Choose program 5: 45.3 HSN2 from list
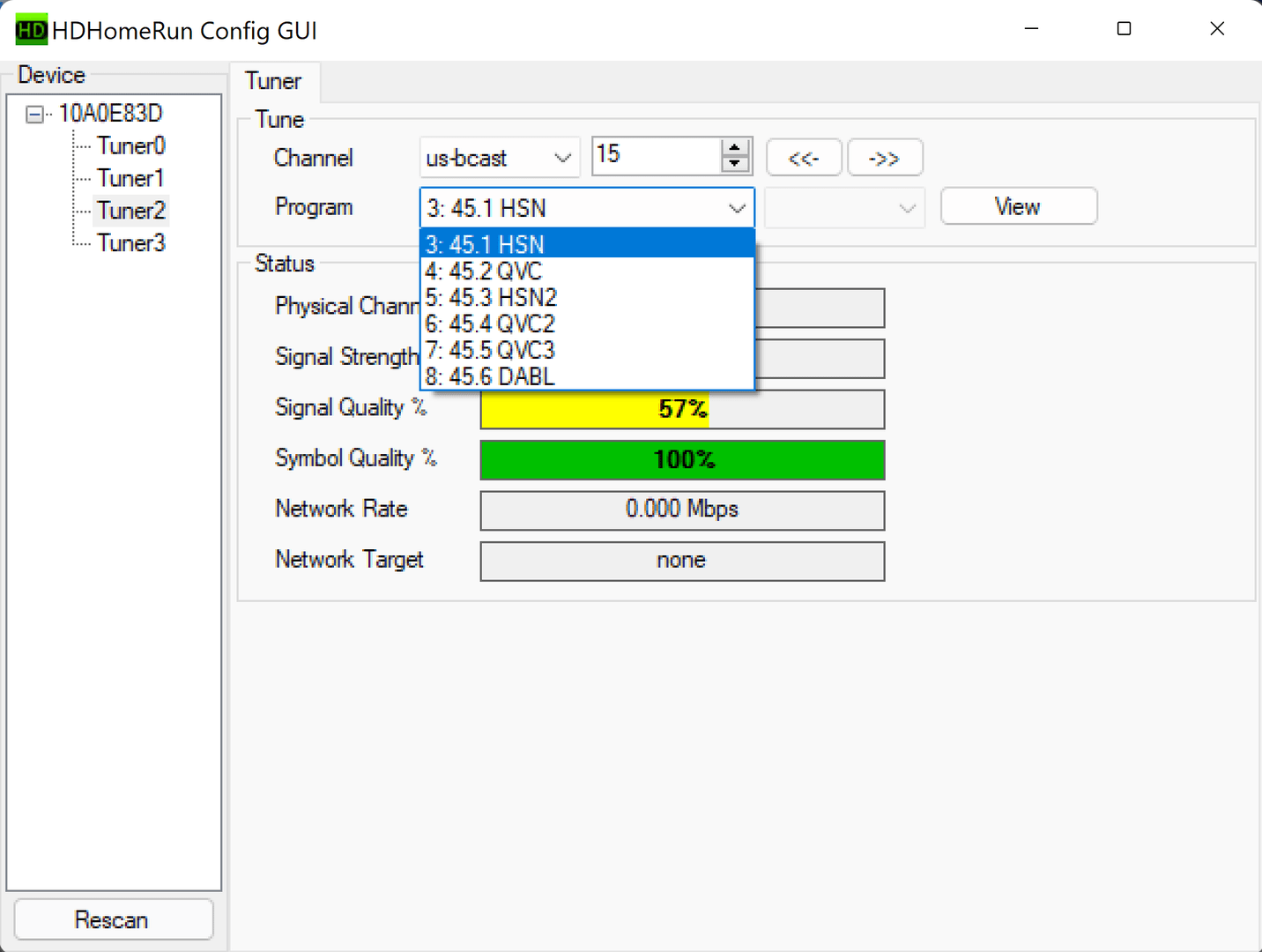Viewport: 1262px width, 952px height. coord(587,297)
